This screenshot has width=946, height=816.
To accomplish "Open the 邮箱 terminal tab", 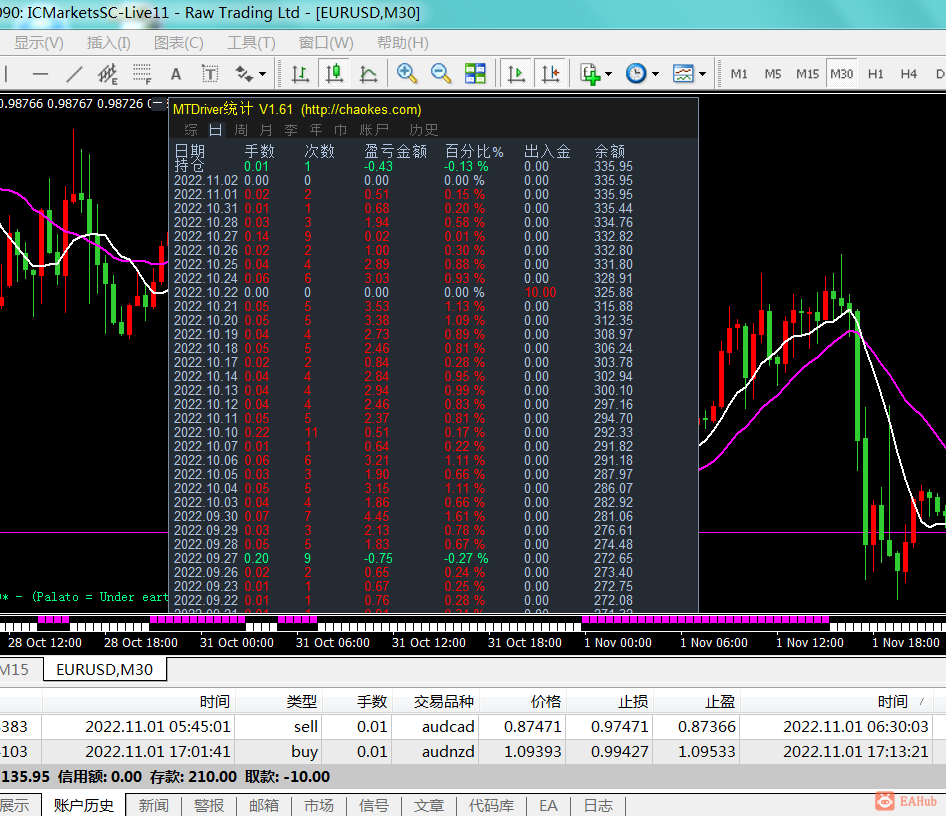I will coord(264,805).
